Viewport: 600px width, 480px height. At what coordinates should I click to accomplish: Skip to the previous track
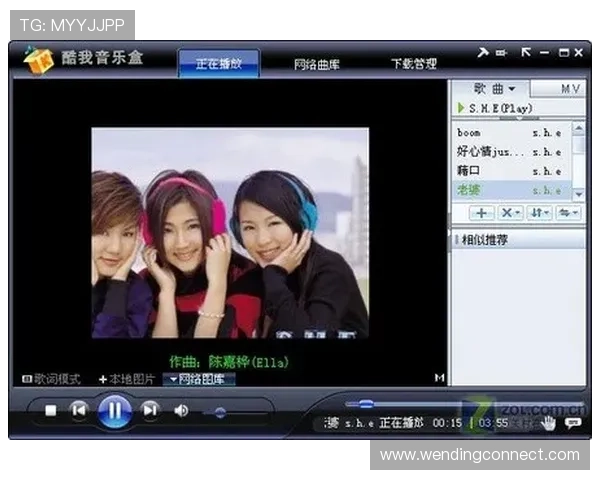point(78,410)
